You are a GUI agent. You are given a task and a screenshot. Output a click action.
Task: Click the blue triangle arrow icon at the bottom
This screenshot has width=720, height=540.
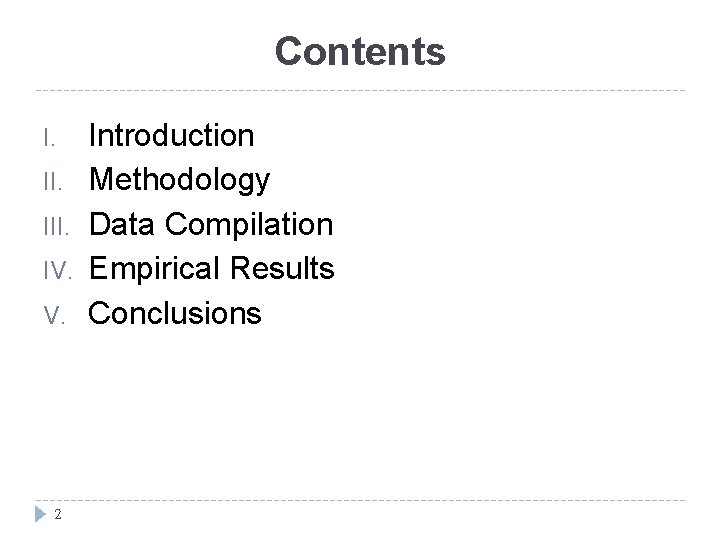[40, 514]
